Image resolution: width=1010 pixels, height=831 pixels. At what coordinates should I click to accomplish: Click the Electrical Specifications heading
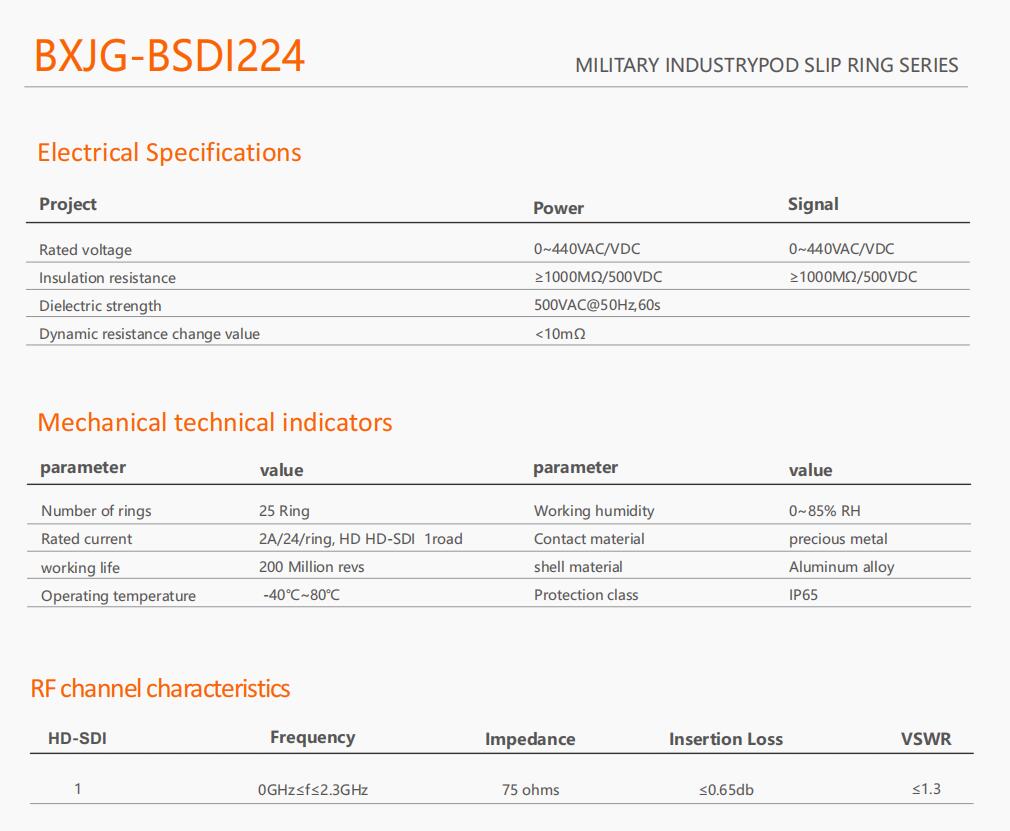pyautogui.click(x=169, y=153)
